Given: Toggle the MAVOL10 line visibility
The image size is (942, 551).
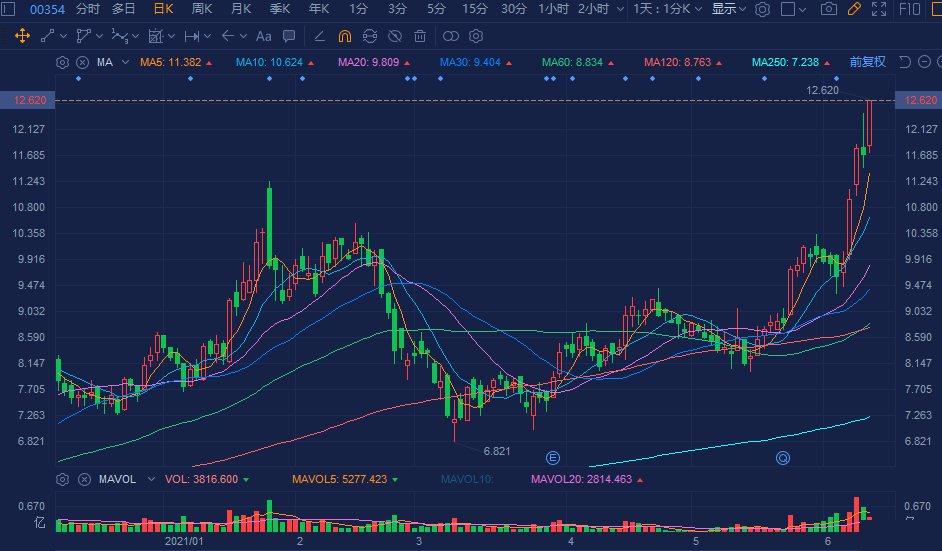Looking at the screenshot, I should pos(467,479).
